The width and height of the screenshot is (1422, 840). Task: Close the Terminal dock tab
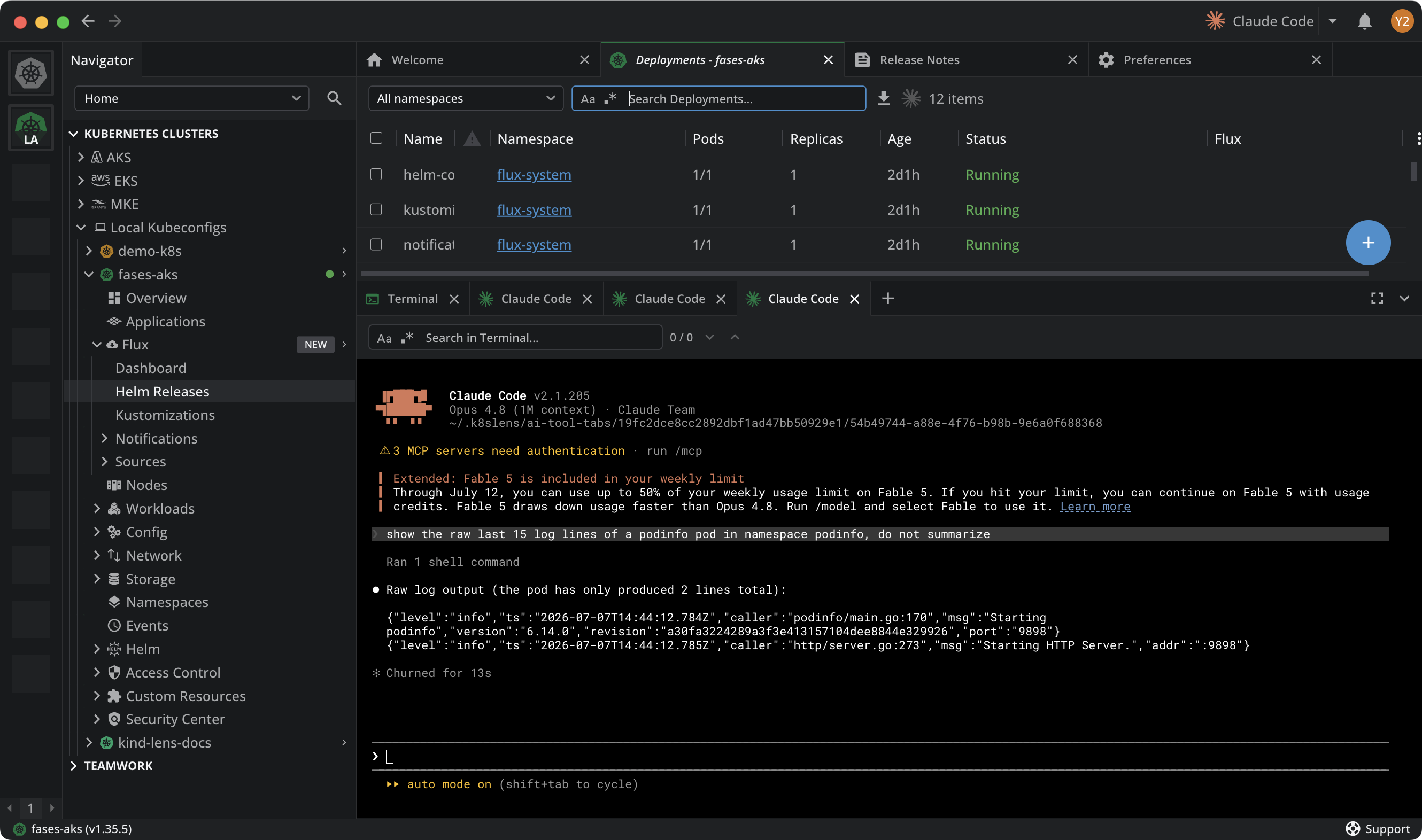click(454, 299)
